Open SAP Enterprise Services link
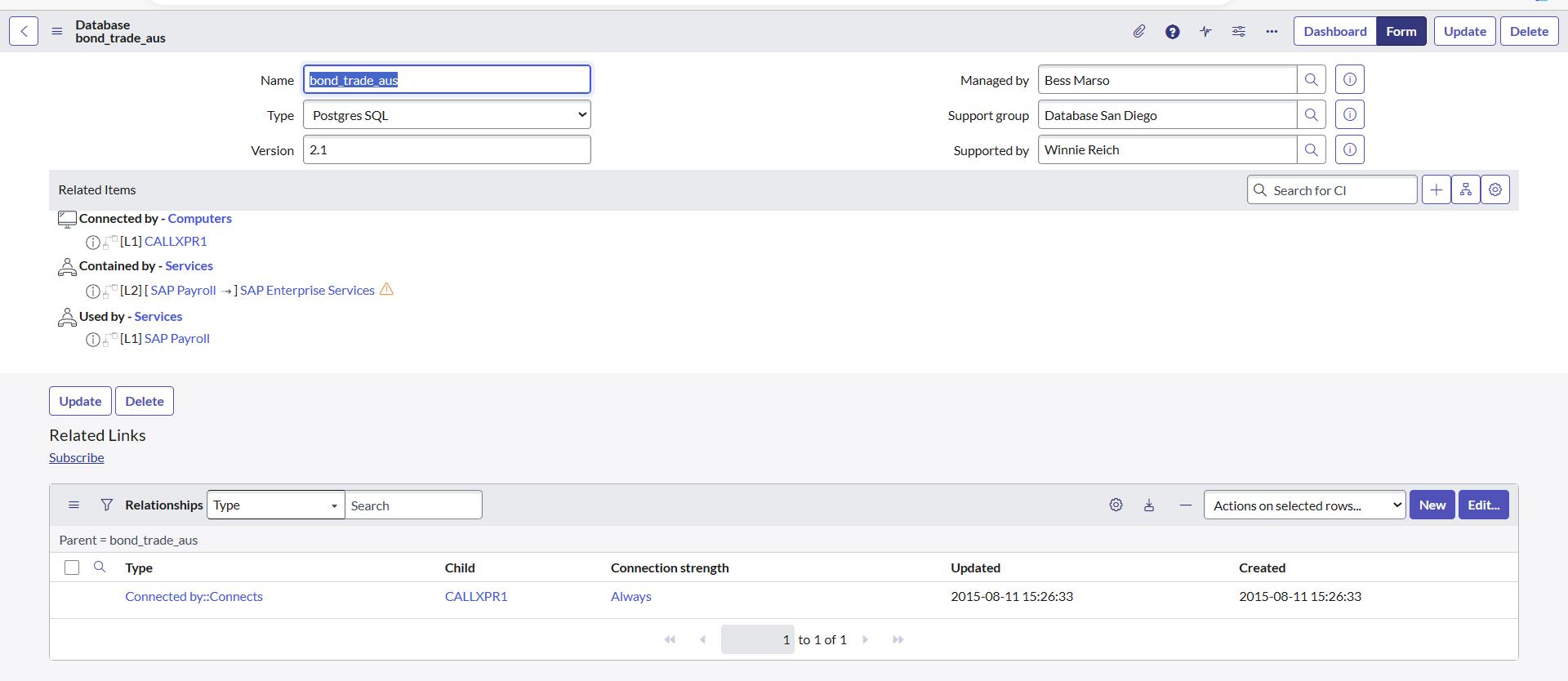 [x=307, y=290]
